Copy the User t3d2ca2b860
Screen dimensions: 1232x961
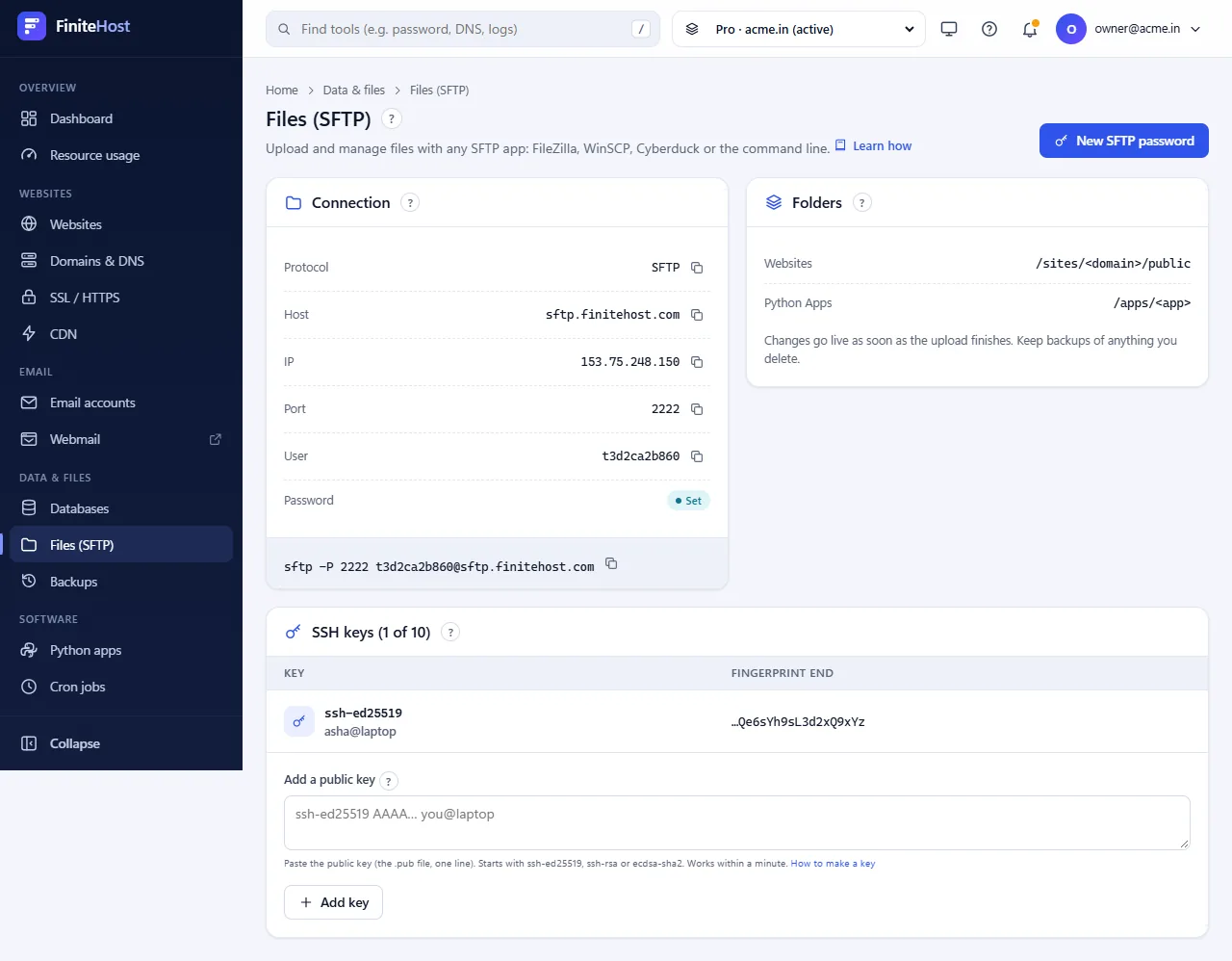[x=697, y=456]
